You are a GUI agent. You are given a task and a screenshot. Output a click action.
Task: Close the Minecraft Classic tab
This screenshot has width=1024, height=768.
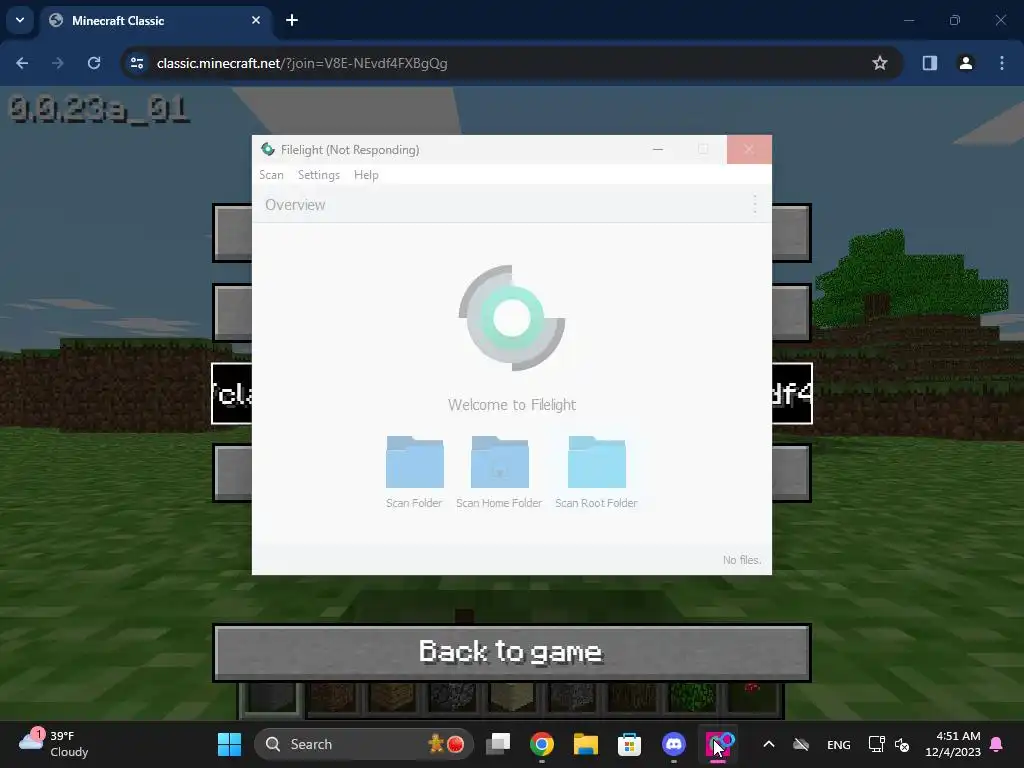[x=256, y=20]
